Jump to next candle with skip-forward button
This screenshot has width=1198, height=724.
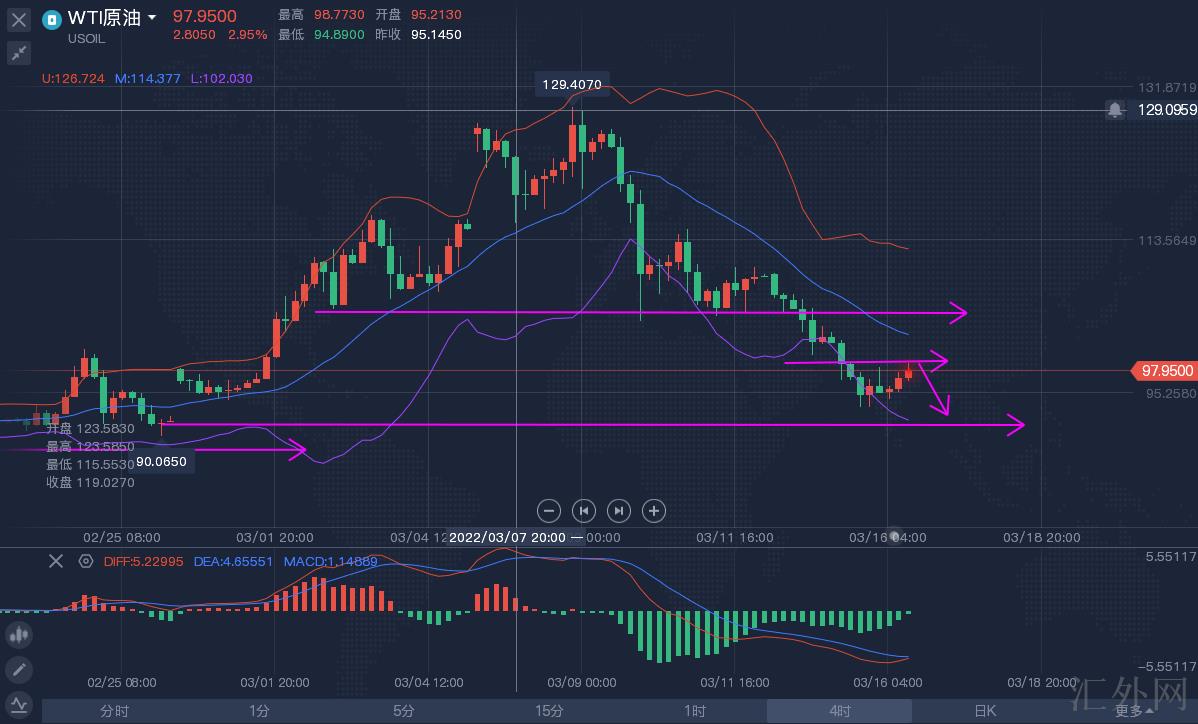[619, 511]
